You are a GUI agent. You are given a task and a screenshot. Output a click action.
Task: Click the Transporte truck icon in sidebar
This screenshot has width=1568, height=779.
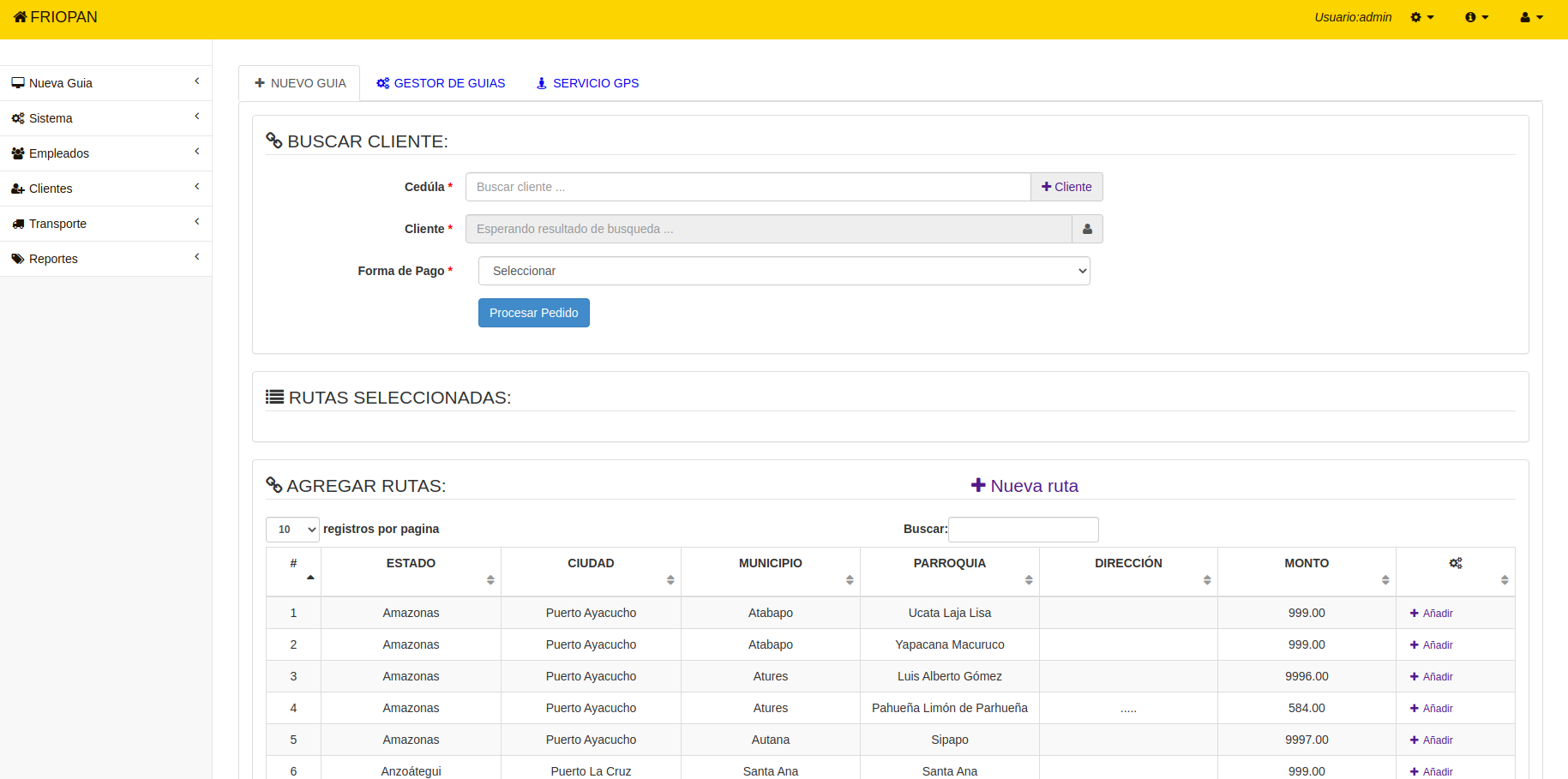(x=18, y=224)
